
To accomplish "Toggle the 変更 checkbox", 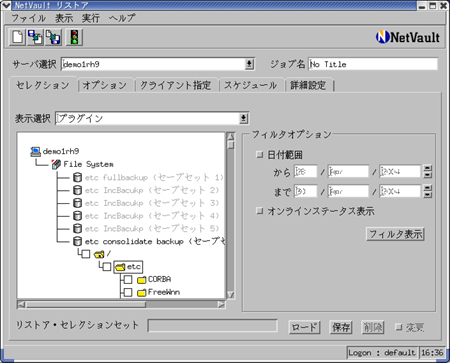I will tap(399, 327).
